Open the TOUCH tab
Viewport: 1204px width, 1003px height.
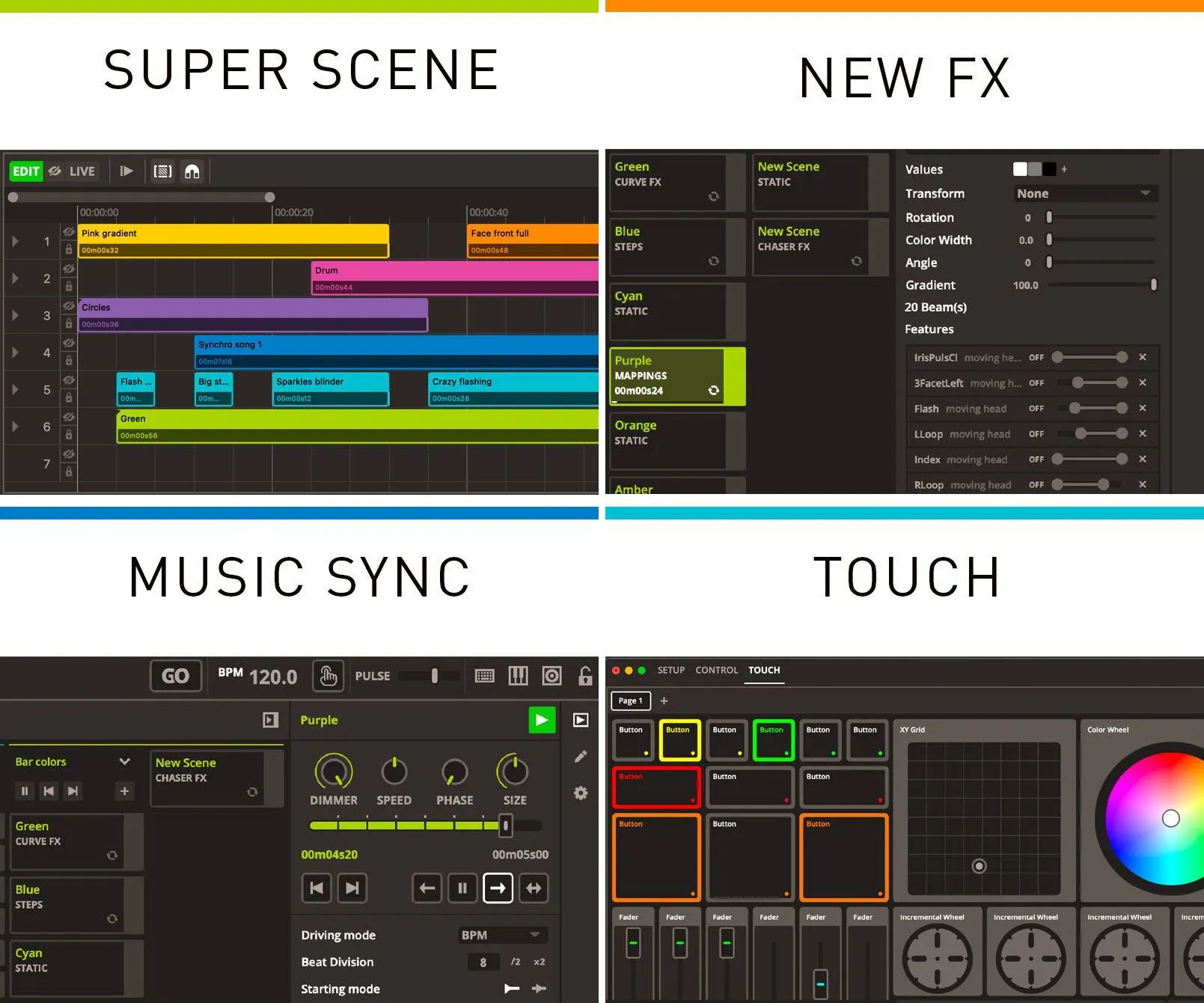point(765,671)
